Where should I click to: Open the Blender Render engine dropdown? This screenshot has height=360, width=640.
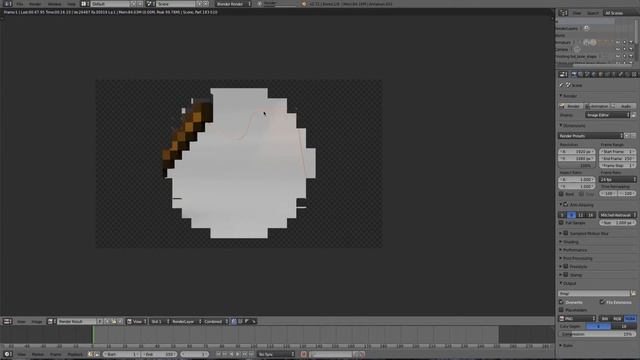click(x=233, y=4)
